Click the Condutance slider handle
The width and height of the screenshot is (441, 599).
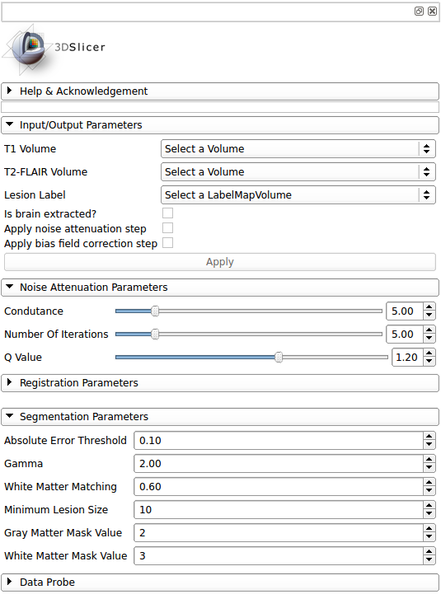tap(155, 311)
